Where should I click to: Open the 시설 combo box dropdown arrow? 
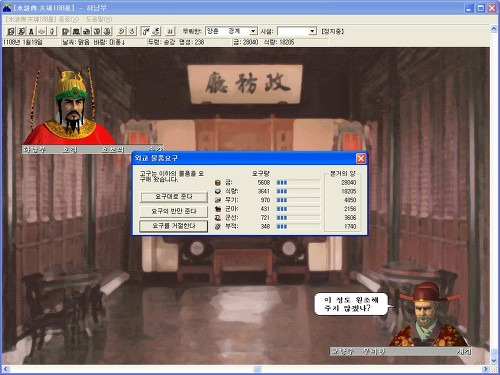[312, 31]
